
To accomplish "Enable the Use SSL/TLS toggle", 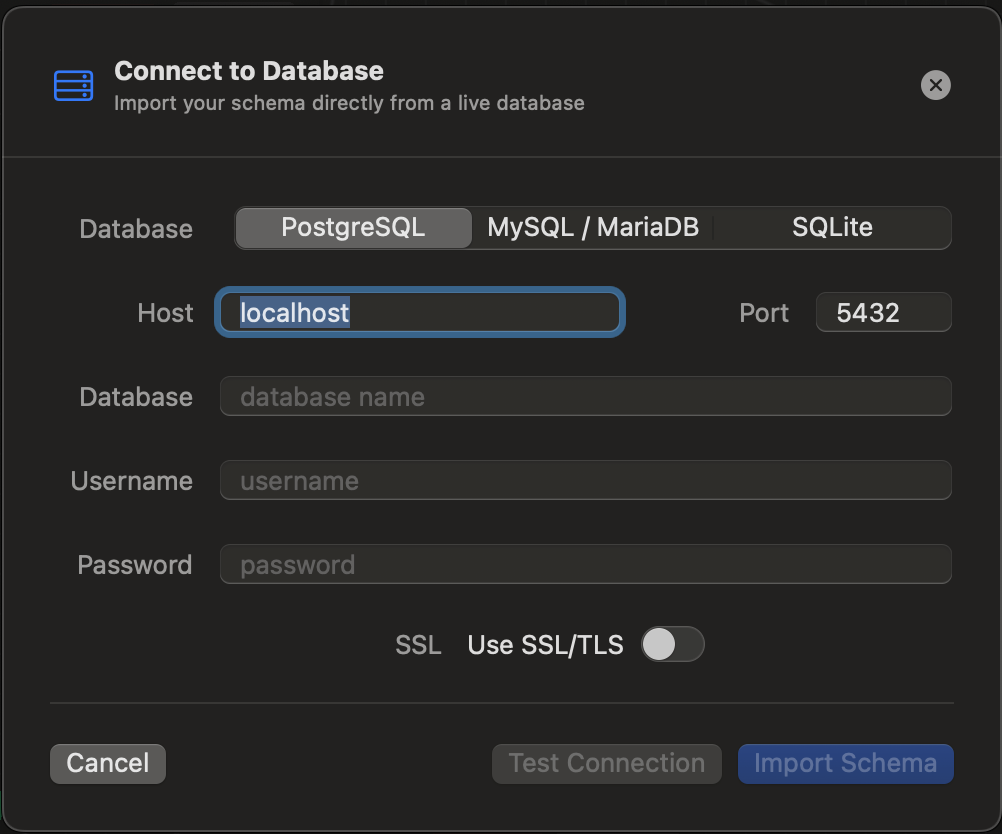I will click(x=672, y=644).
